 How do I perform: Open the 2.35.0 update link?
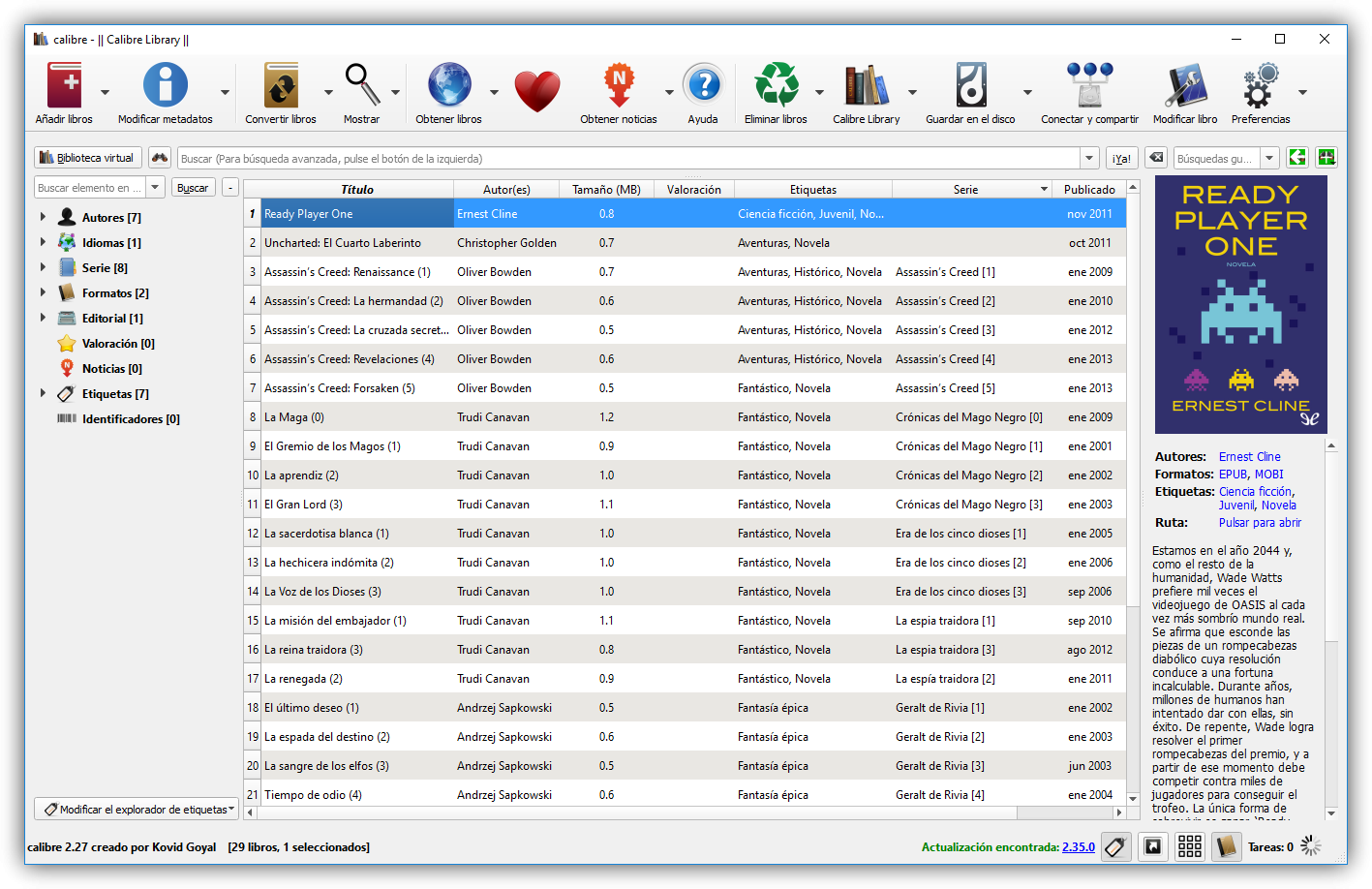[1079, 847]
